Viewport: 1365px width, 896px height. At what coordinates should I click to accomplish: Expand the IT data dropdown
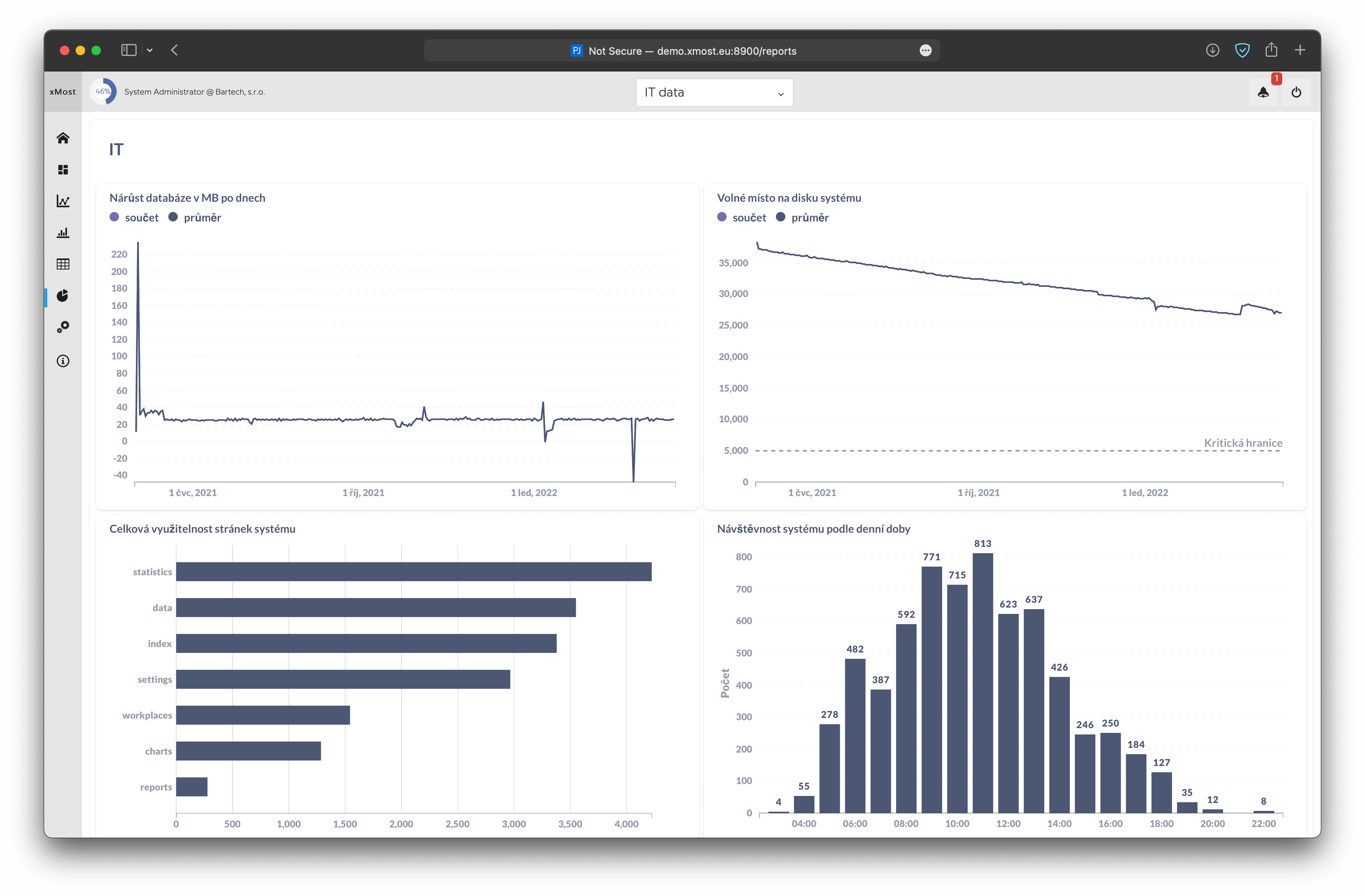click(714, 92)
